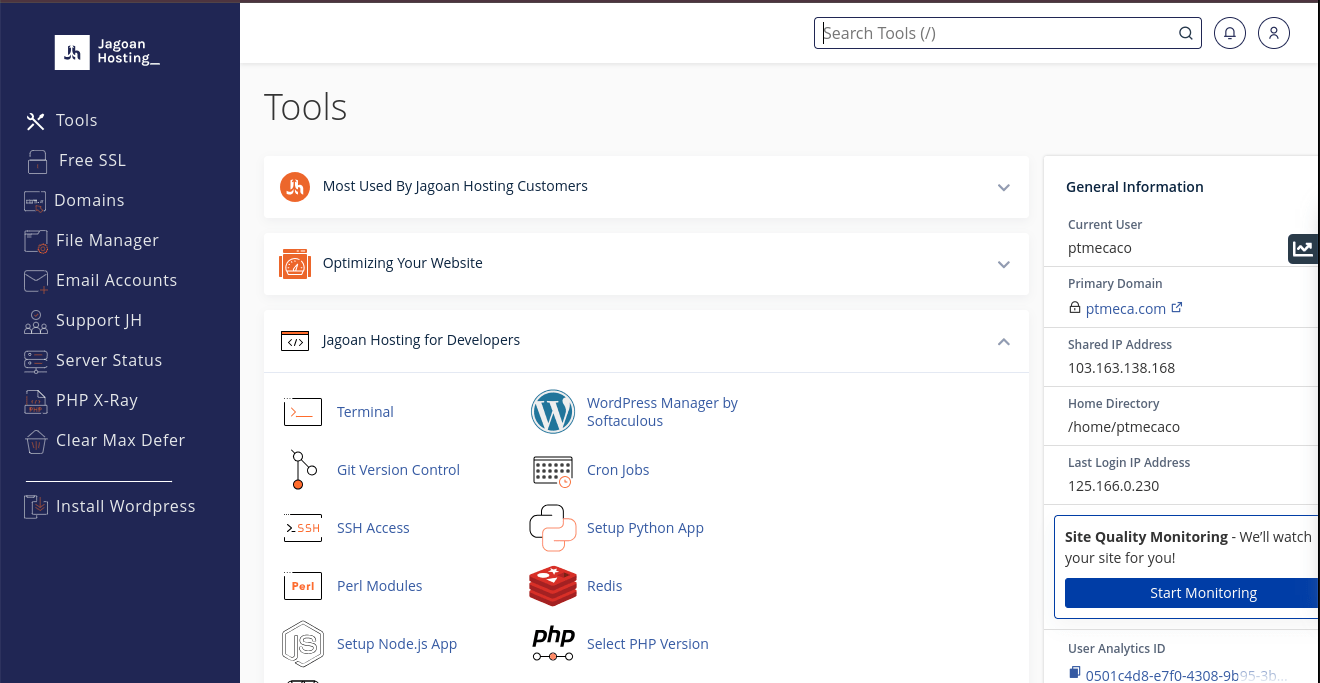The width and height of the screenshot is (1320, 683).
Task: Open Support JH from the sidebar
Action: pos(83,320)
